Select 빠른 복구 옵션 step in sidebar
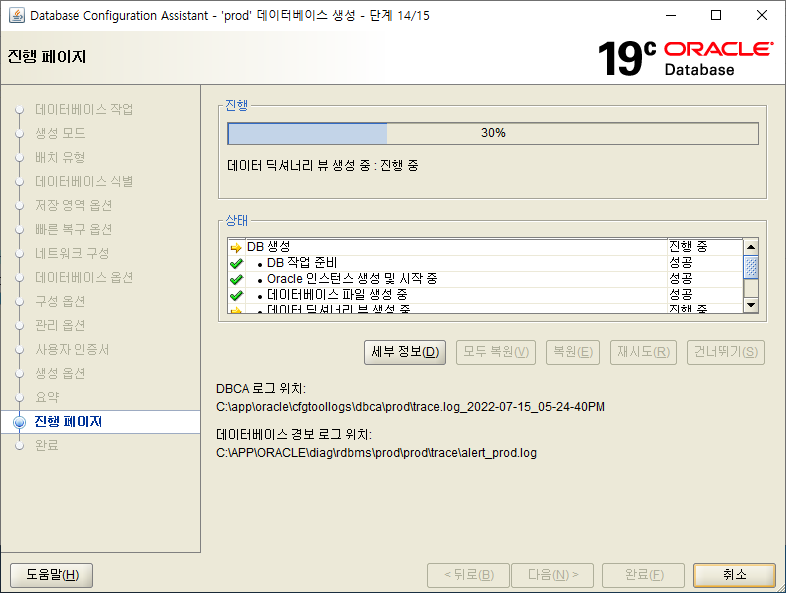Viewport: 786px width, 593px height. 74,230
